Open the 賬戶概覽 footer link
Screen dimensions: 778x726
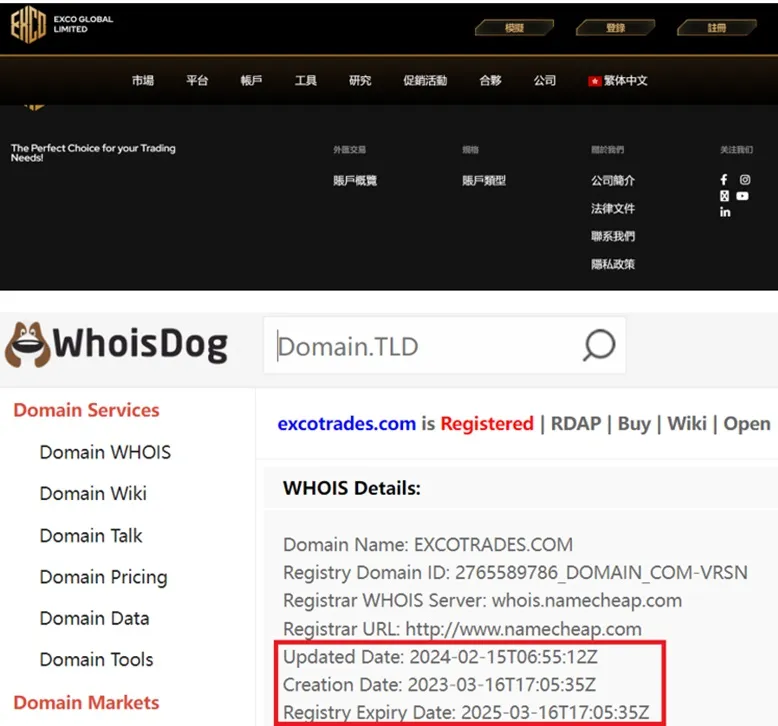(355, 181)
